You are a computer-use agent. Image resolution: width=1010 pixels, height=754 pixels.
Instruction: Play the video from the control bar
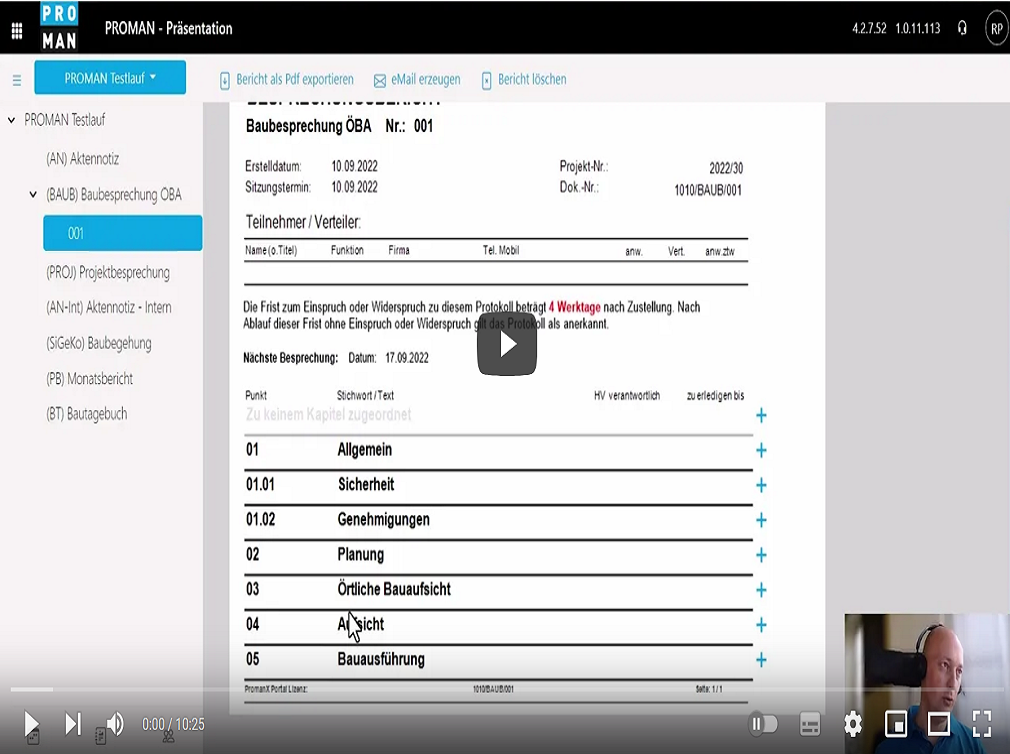point(31,724)
